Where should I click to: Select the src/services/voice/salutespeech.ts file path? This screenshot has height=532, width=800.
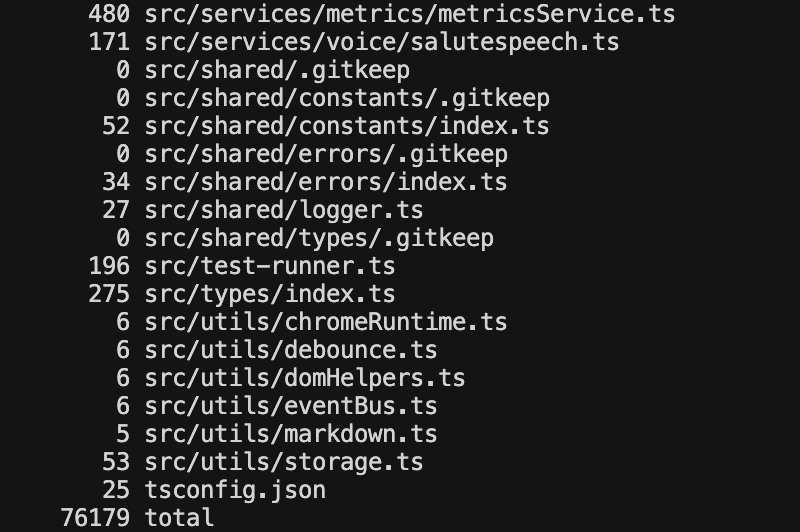coord(381,42)
